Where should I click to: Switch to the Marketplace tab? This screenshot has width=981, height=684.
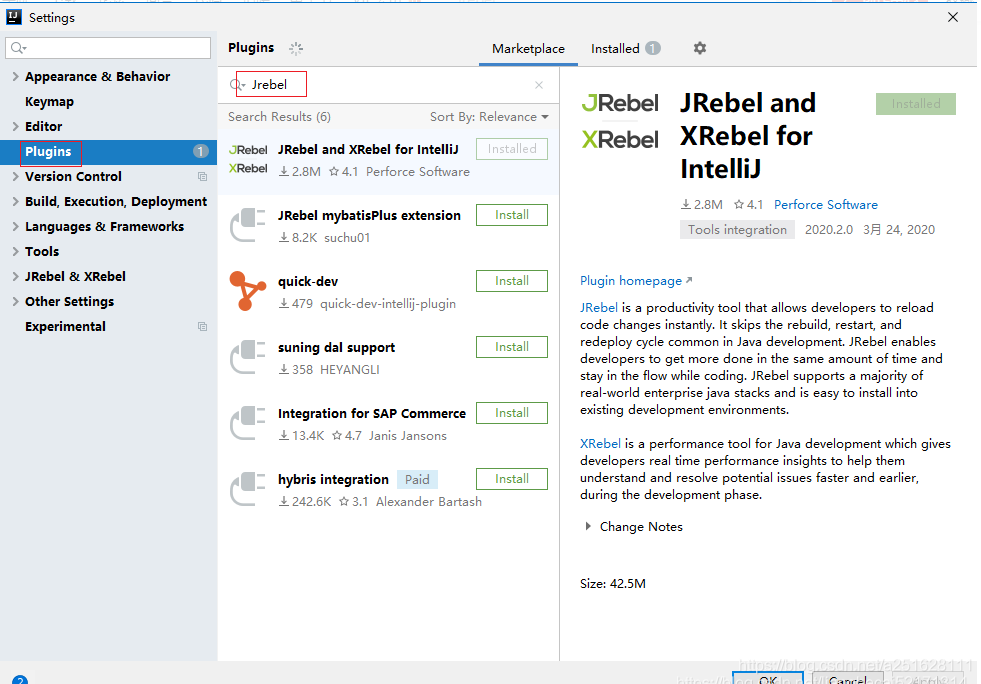tap(528, 49)
